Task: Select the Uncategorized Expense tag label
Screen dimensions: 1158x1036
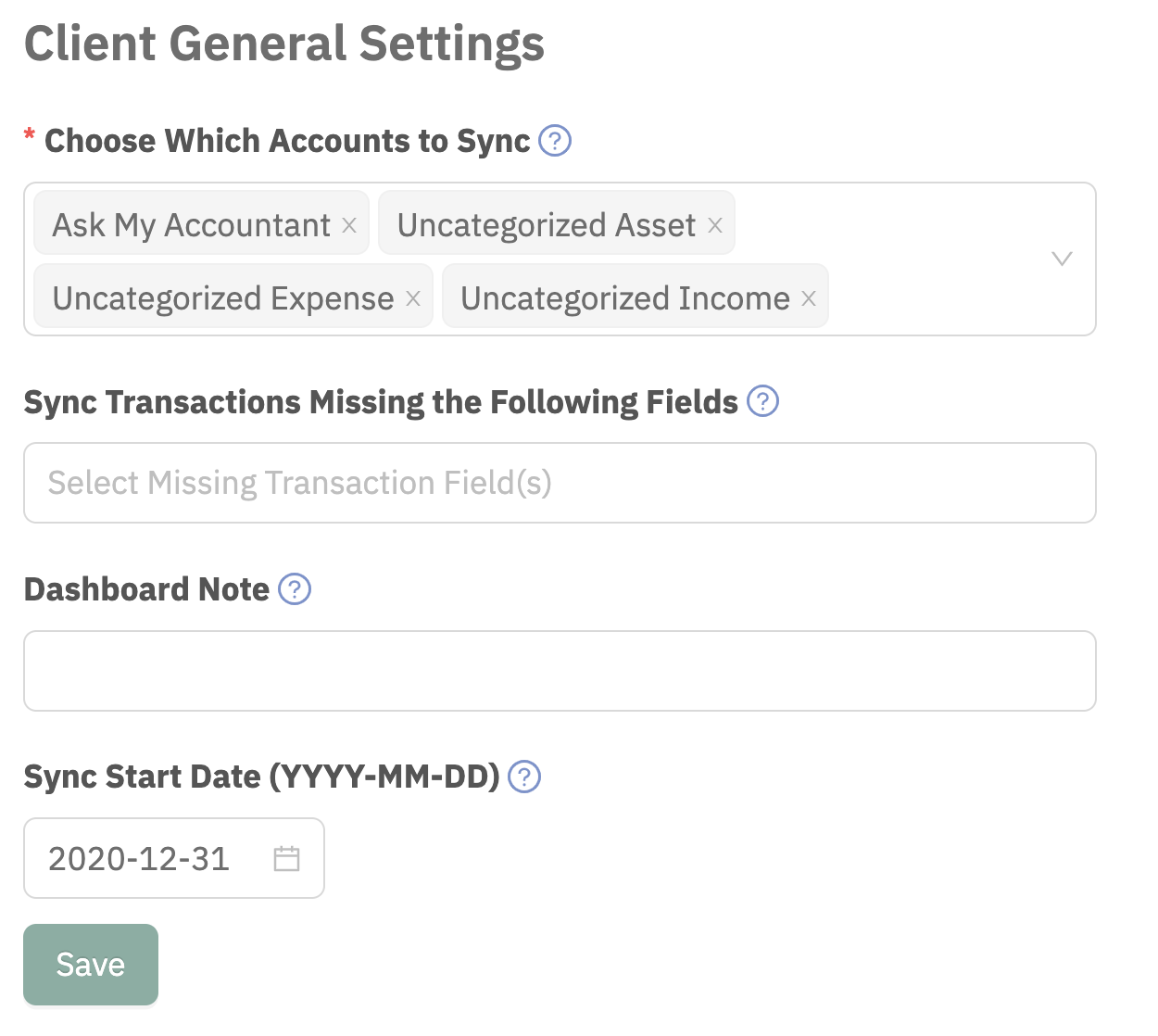Action: [x=223, y=298]
